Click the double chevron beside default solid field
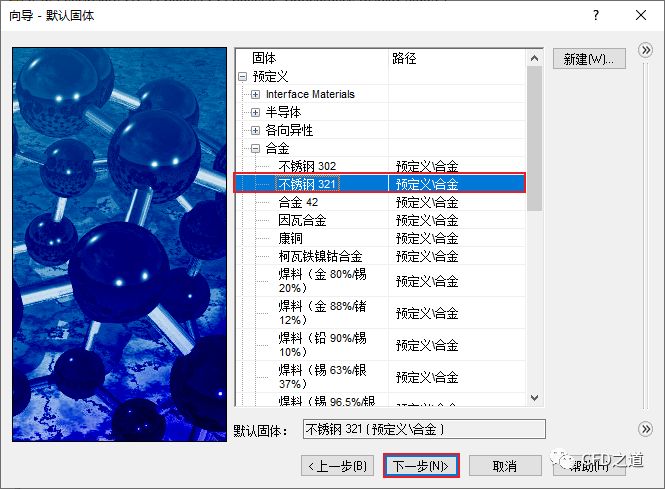The width and height of the screenshot is (665, 489). tap(645, 429)
